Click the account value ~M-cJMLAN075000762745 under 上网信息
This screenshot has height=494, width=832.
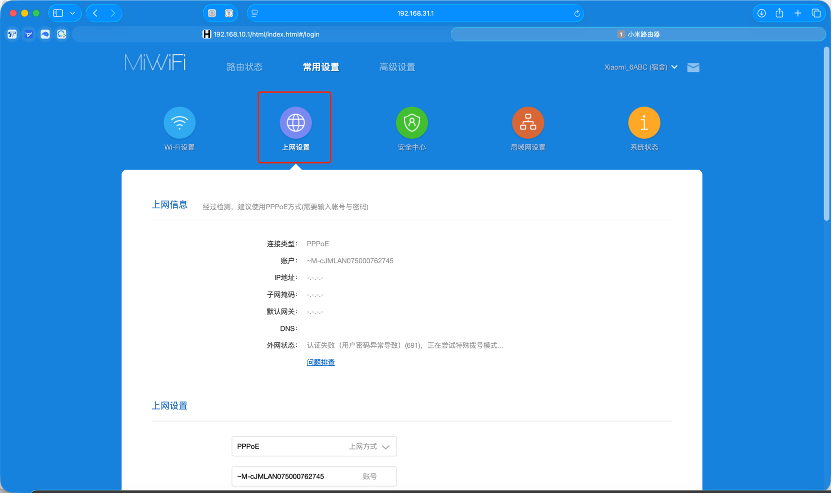(x=350, y=261)
